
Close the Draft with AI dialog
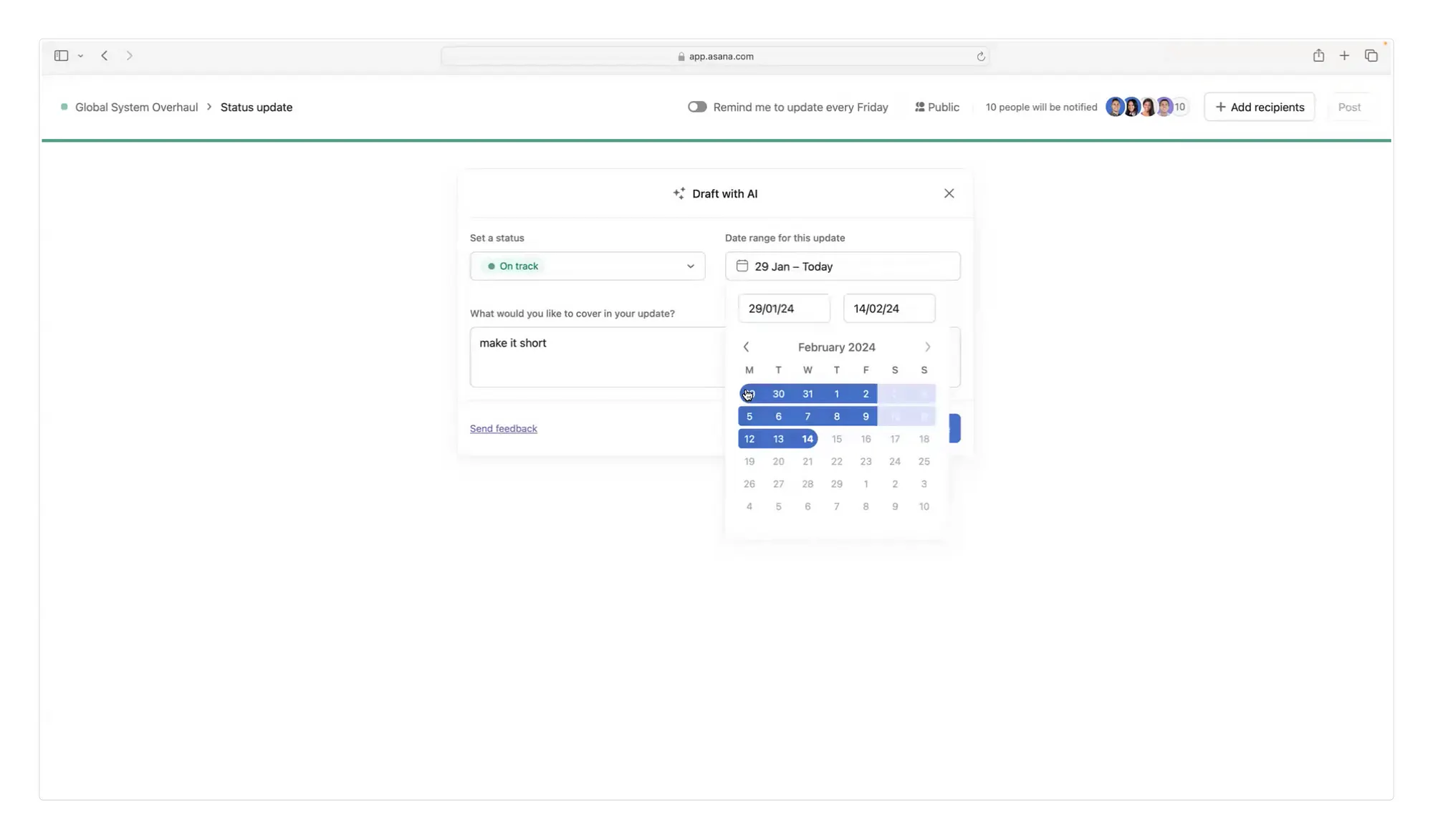[x=949, y=193]
